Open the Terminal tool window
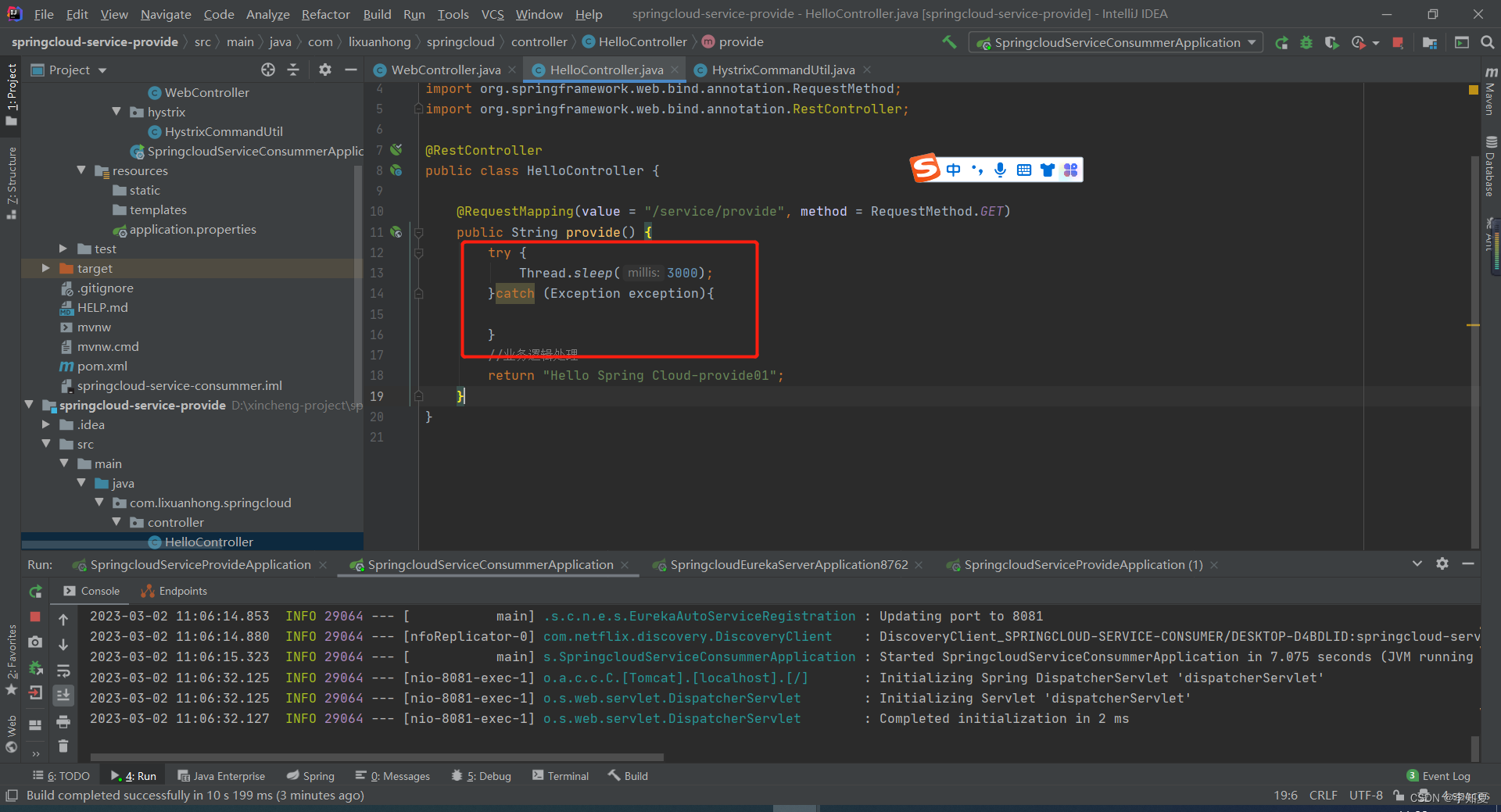This screenshot has width=1501, height=812. [561, 775]
